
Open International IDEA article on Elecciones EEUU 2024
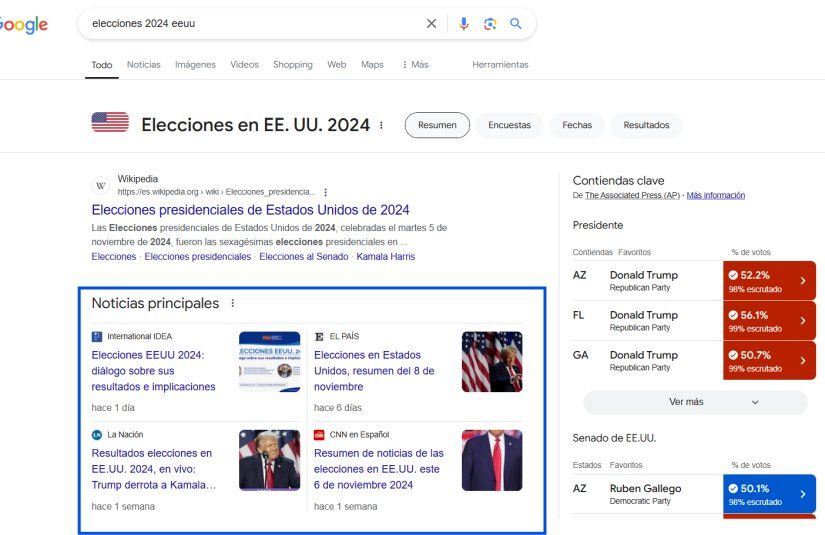(154, 371)
